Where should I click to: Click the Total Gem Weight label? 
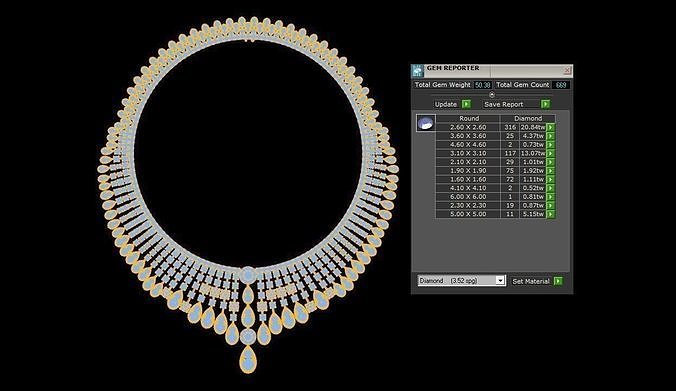click(x=442, y=85)
